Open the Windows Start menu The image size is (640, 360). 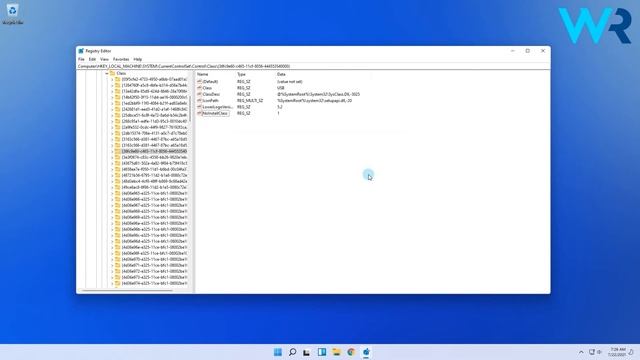pos(278,352)
